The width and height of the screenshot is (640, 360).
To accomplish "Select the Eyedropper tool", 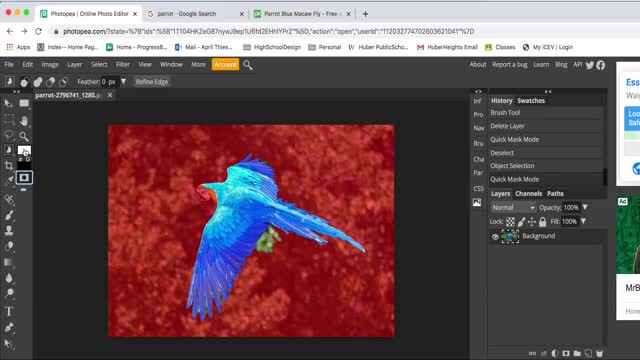I will (x=9, y=180).
